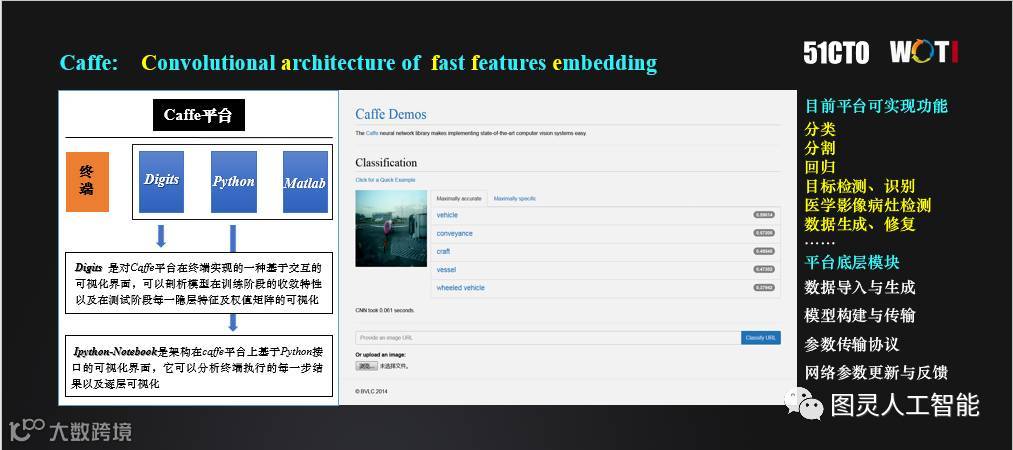Click the score badge for vehicle
The image size is (1013, 450).
(x=764, y=215)
